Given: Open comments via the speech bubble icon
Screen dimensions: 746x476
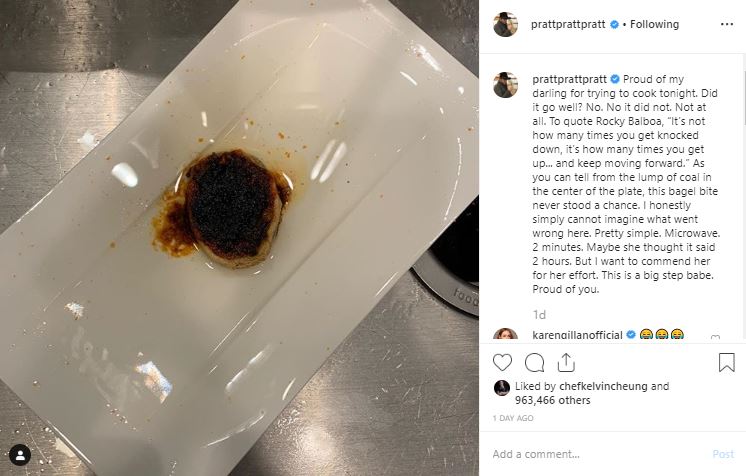Looking at the screenshot, I should [534, 363].
